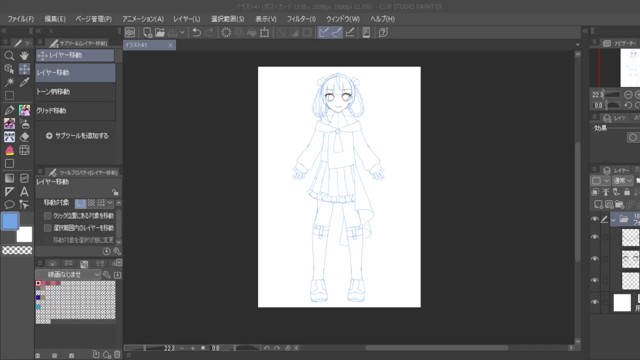This screenshot has width=640, height=360.
Task: Collapse the right palette dock arrows
Action: 585,31
